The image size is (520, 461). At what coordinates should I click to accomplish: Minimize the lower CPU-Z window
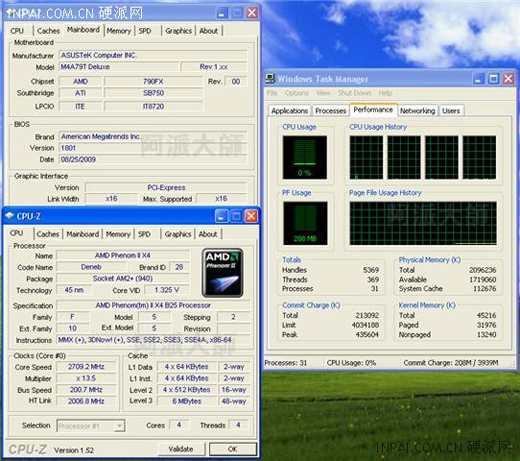click(221, 216)
